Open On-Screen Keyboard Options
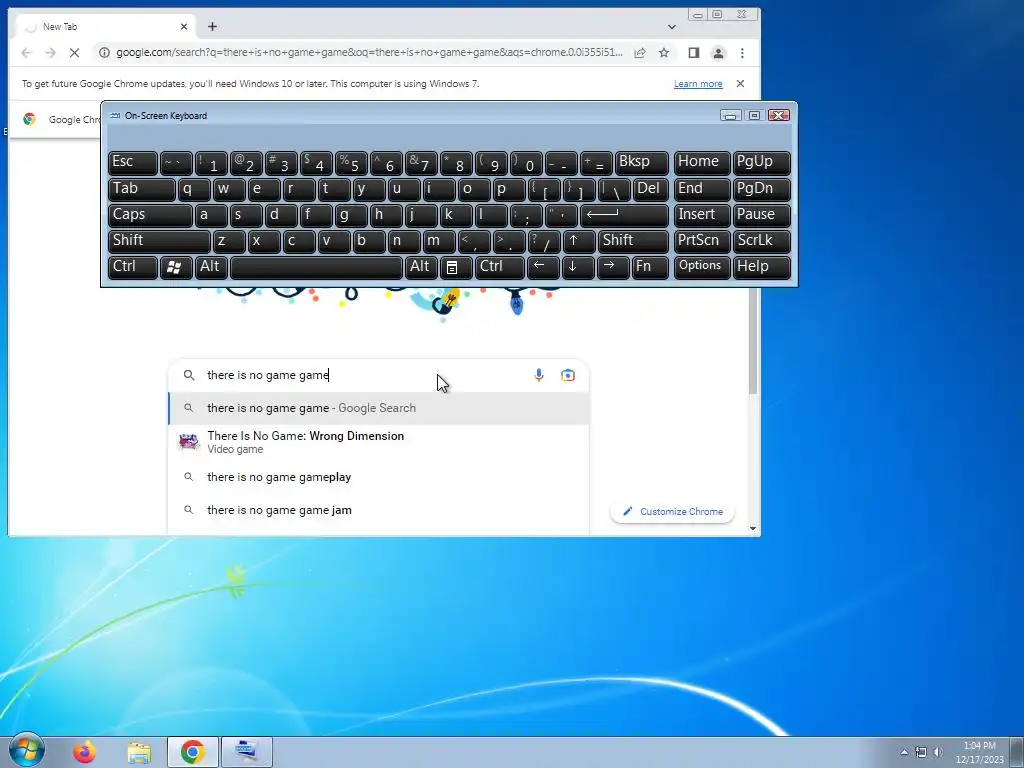 click(702, 267)
